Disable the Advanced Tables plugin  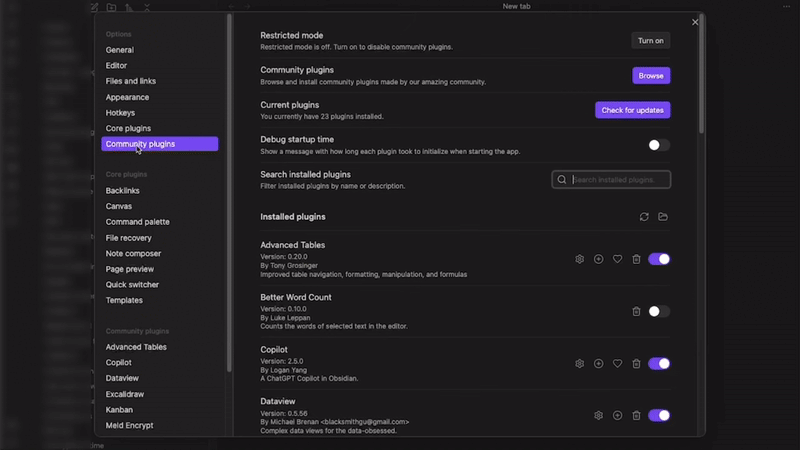pyautogui.click(x=659, y=259)
